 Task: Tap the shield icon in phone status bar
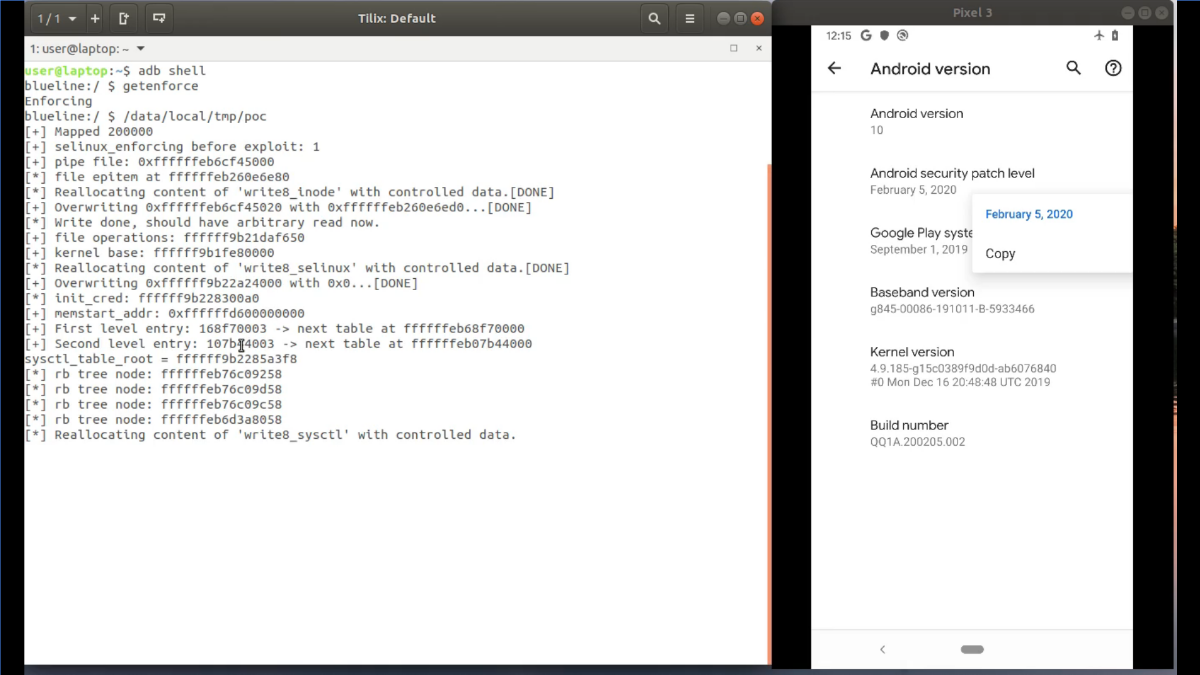click(x=884, y=35)
